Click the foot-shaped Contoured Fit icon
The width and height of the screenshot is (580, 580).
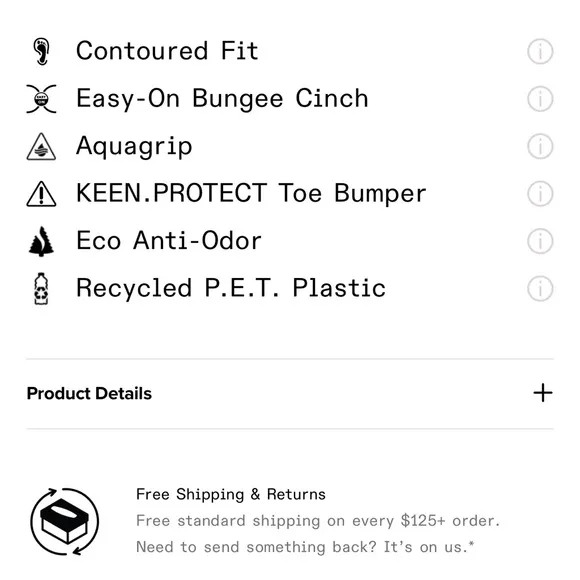tap(41, 51)
